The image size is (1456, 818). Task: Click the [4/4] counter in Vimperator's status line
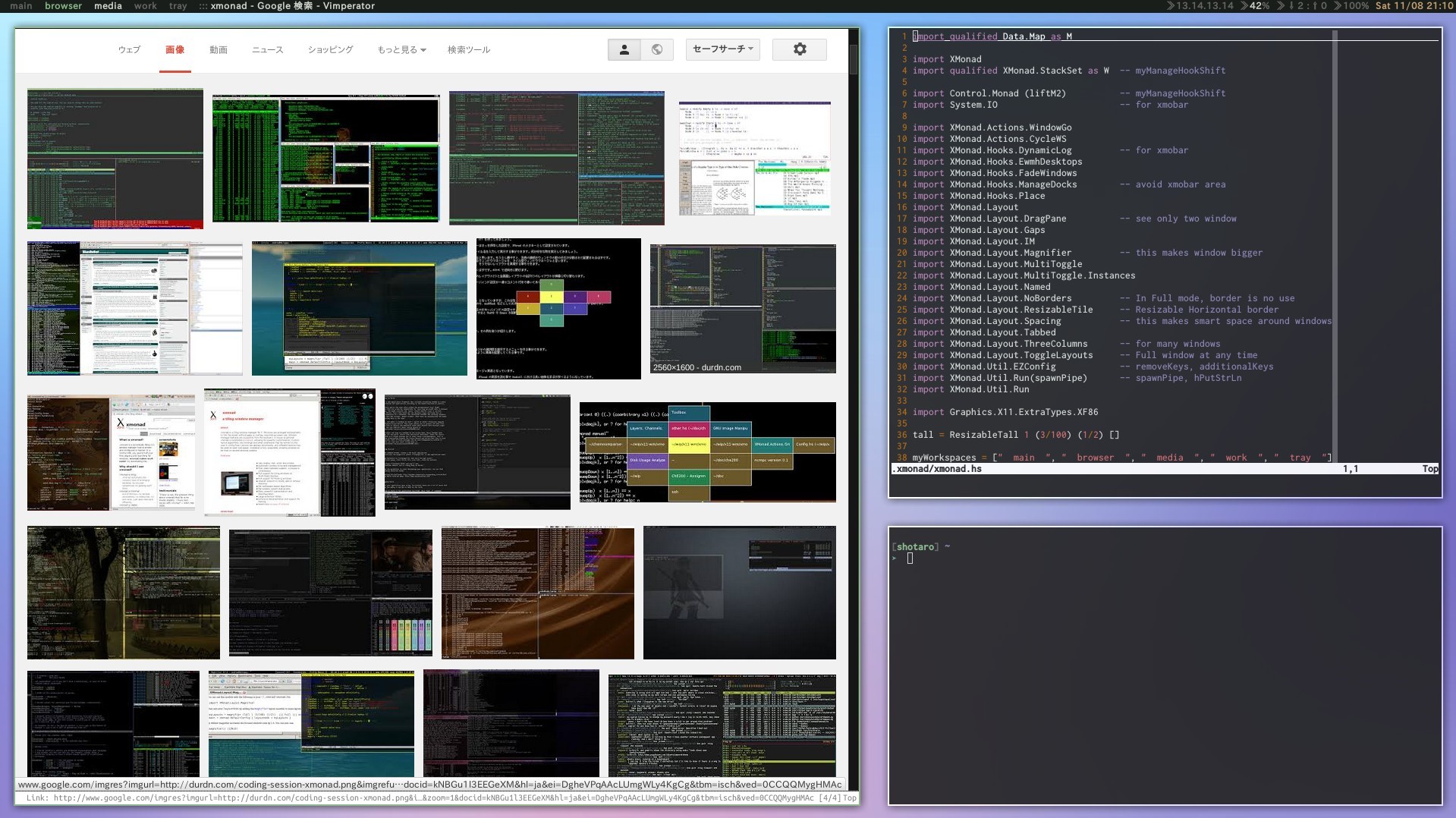pos(829,798)
